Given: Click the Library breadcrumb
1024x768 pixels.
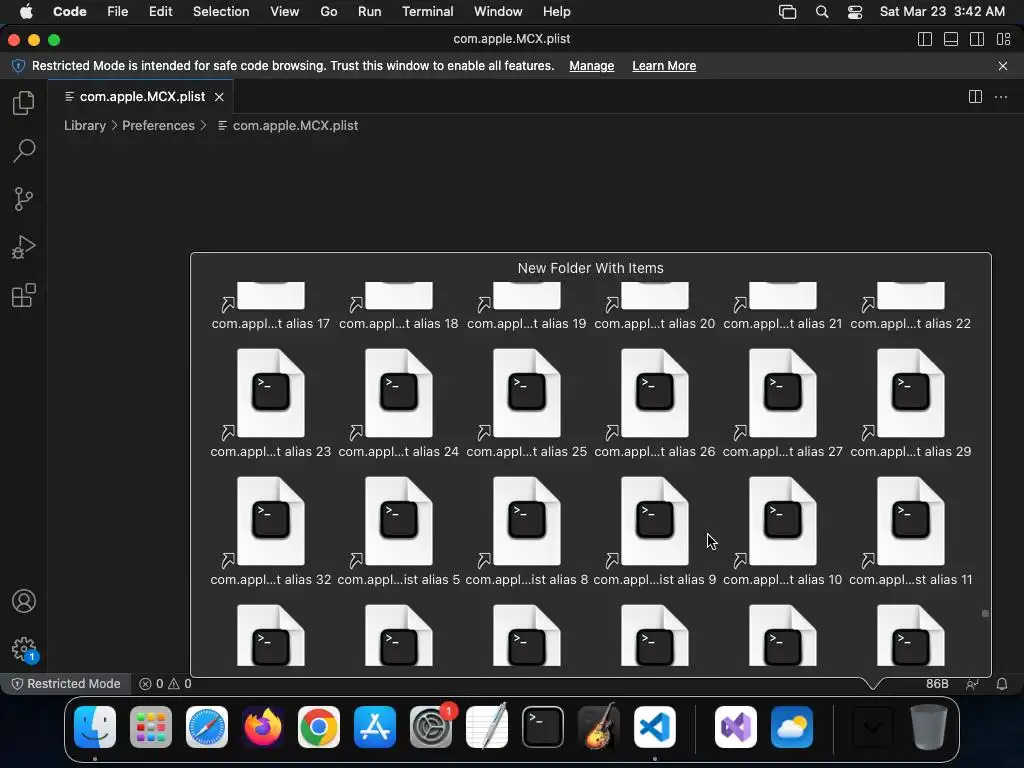Looking at the screenshot, I should tap(85, 125).
